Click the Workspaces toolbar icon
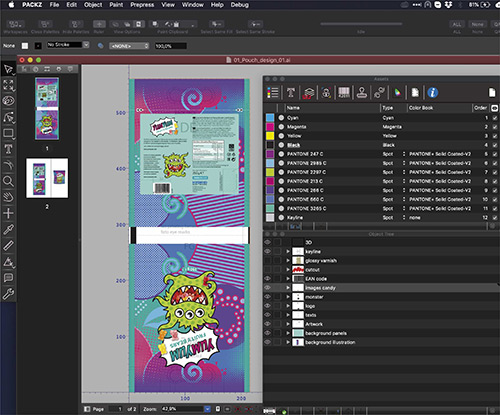 click(16, 24)
